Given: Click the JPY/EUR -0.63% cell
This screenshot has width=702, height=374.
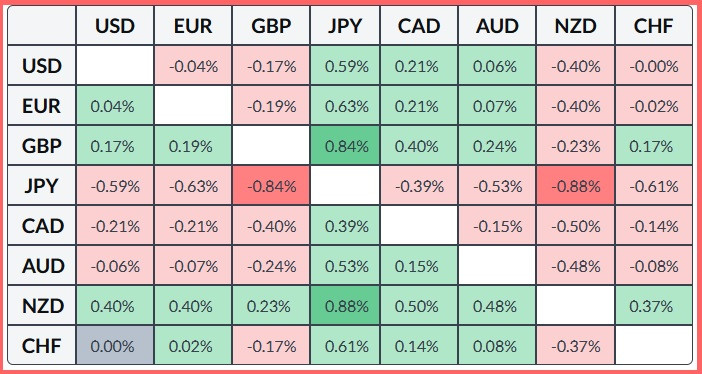Looking at the screenshot, I should (193, 186).
